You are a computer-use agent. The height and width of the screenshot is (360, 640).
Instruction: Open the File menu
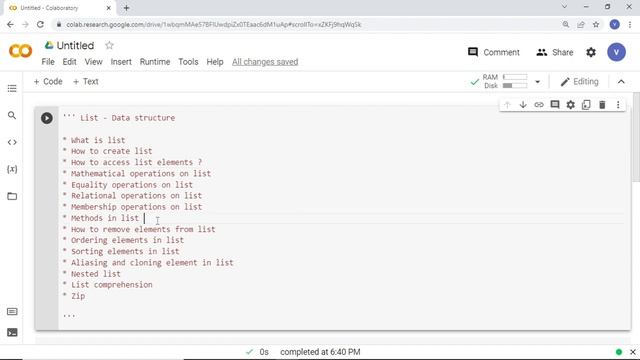pyautogui.click(x=48, y=62)
